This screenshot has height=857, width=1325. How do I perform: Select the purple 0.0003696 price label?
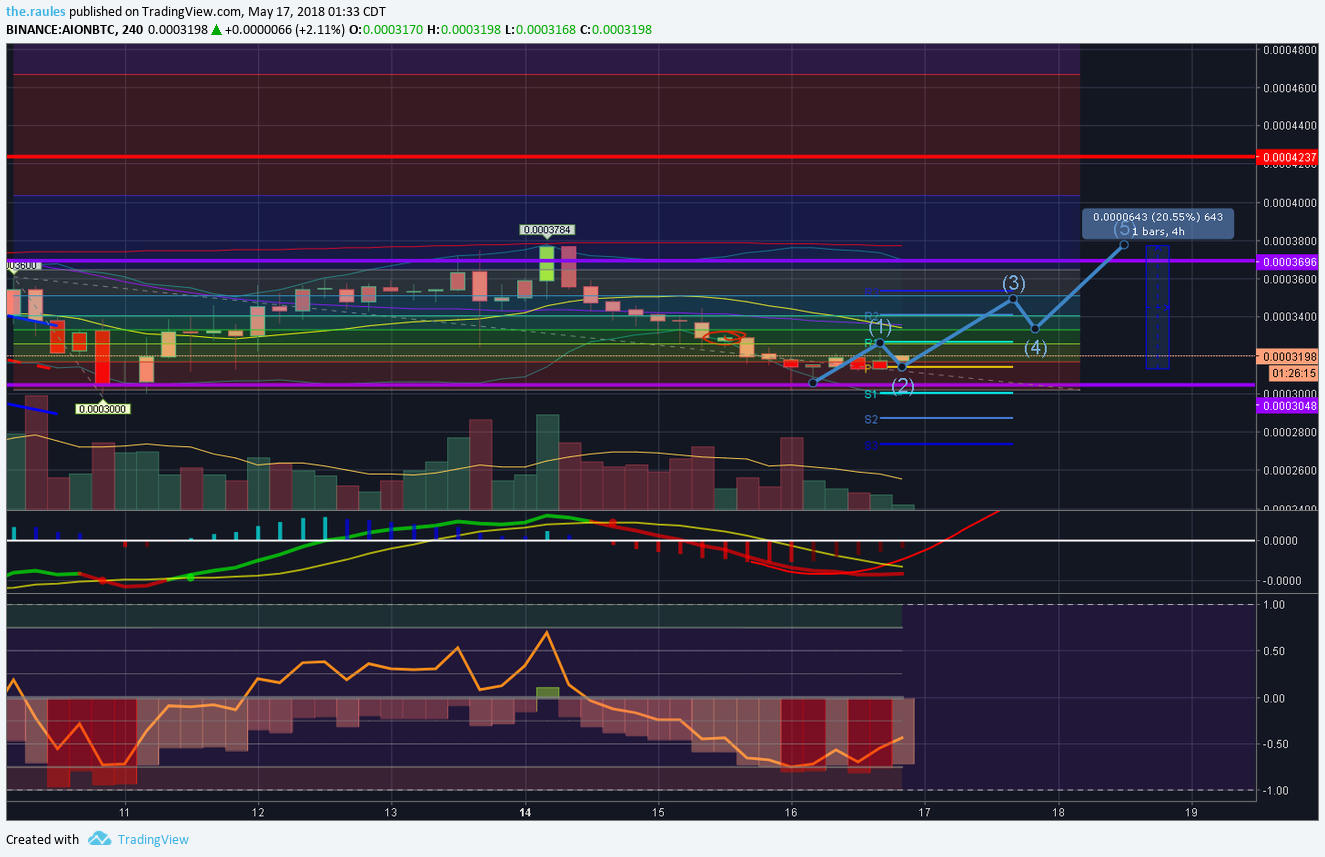(1289, 261)
